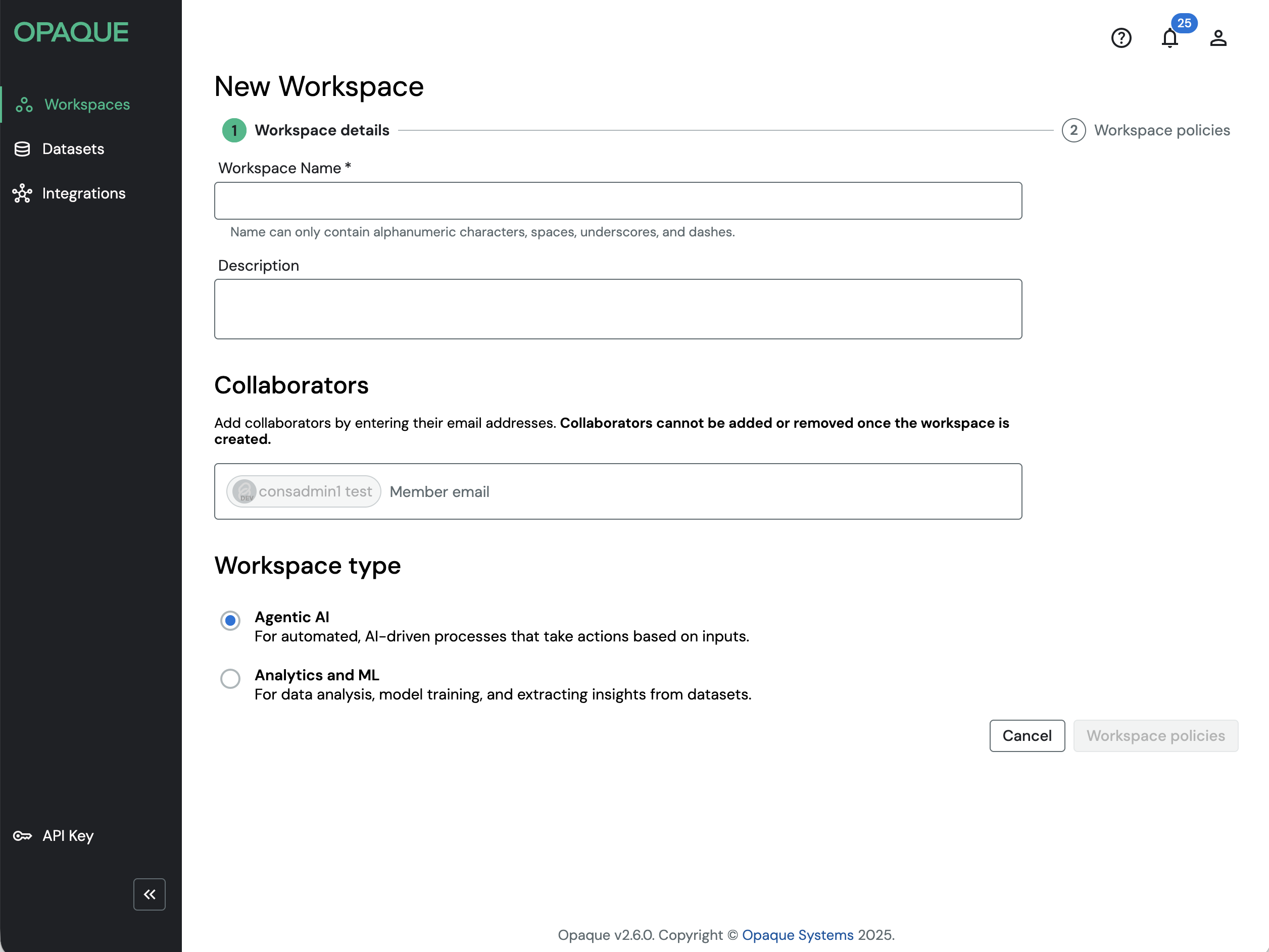This screenshot has width=1269, height=952.
Task: Go to step 2 Workspace policies
Action: click(x=1073, y=130)
